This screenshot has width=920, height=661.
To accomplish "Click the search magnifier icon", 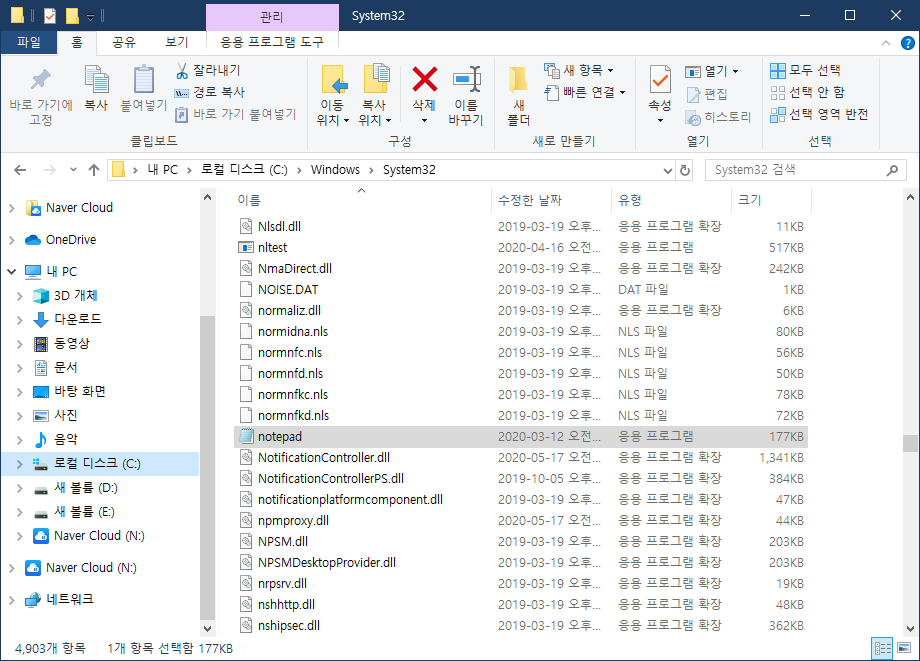I will click(x=892, y=170).
